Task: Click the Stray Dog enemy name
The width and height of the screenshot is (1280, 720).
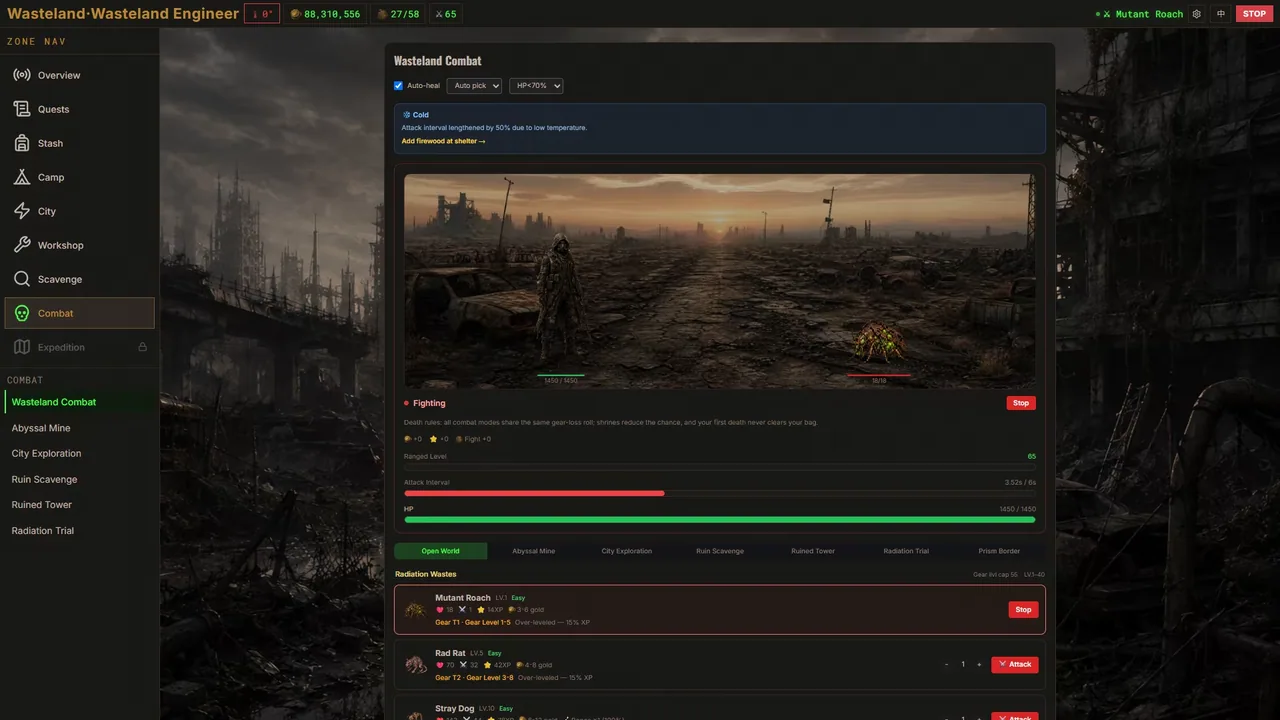Action: point(455,709)
